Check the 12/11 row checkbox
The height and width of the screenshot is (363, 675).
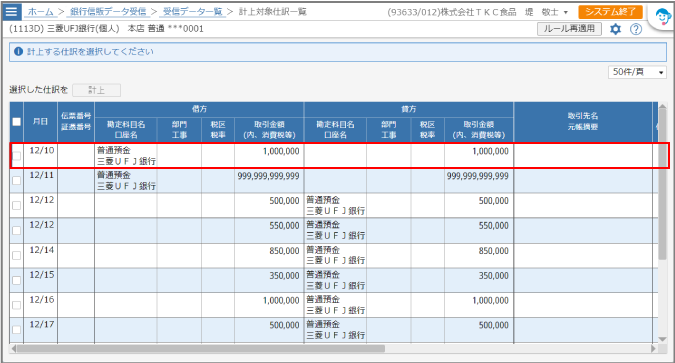click(17, 180)
